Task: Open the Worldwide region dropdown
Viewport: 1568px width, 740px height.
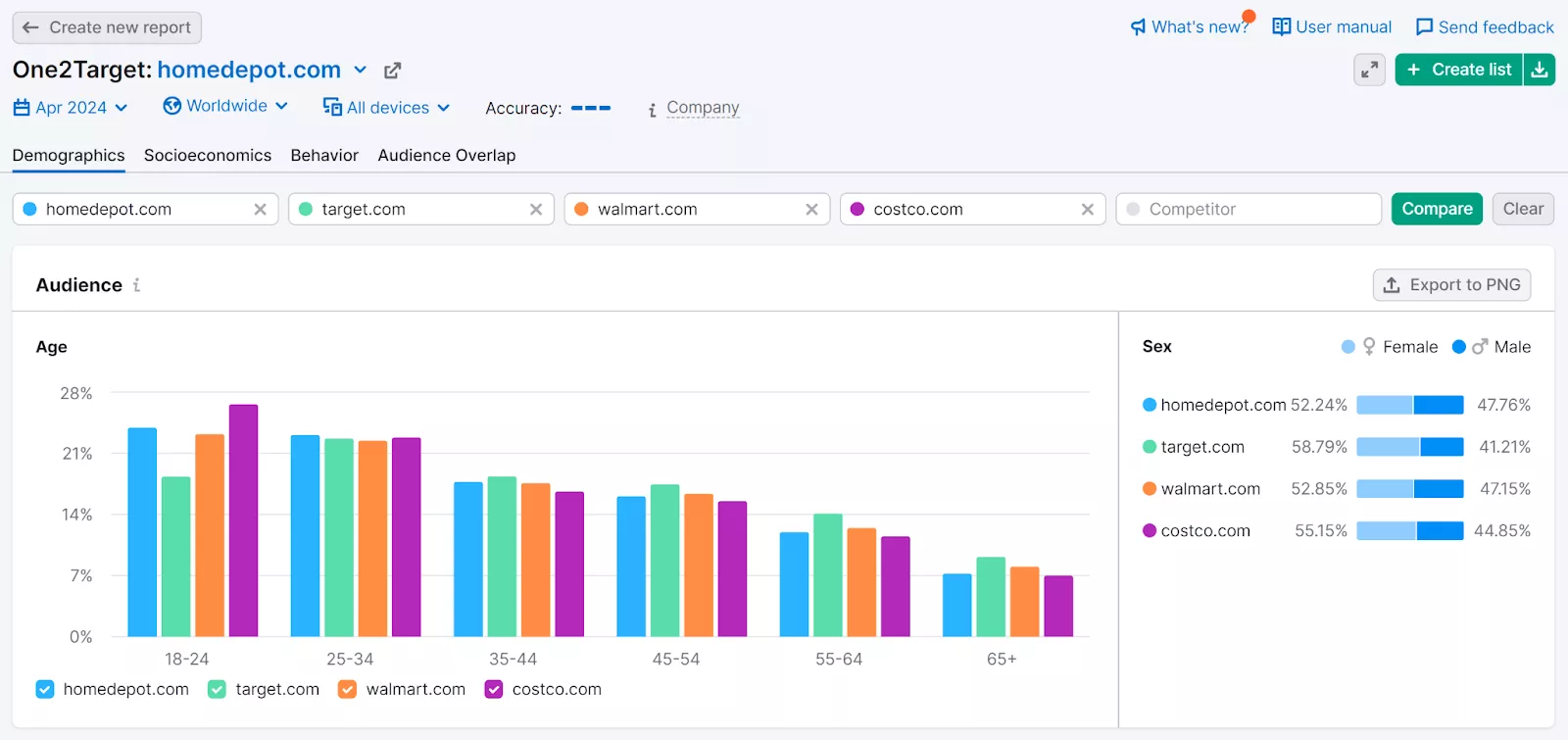Action: [x=225, y=106]
